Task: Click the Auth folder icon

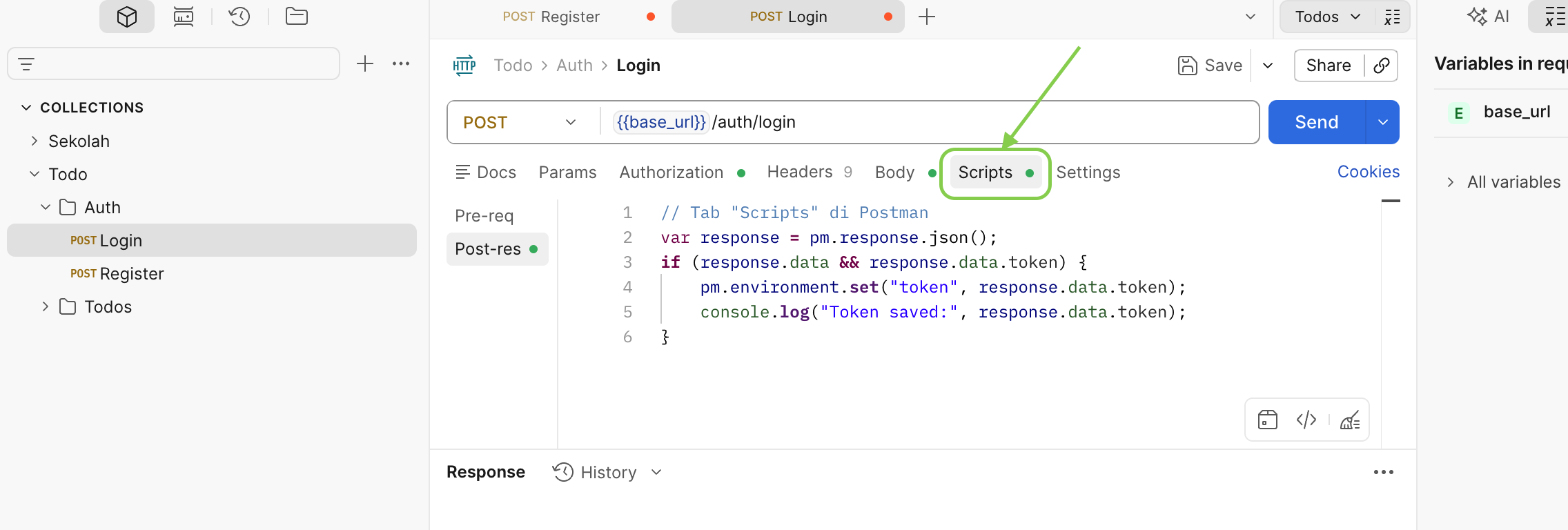Action: point(68,207)
